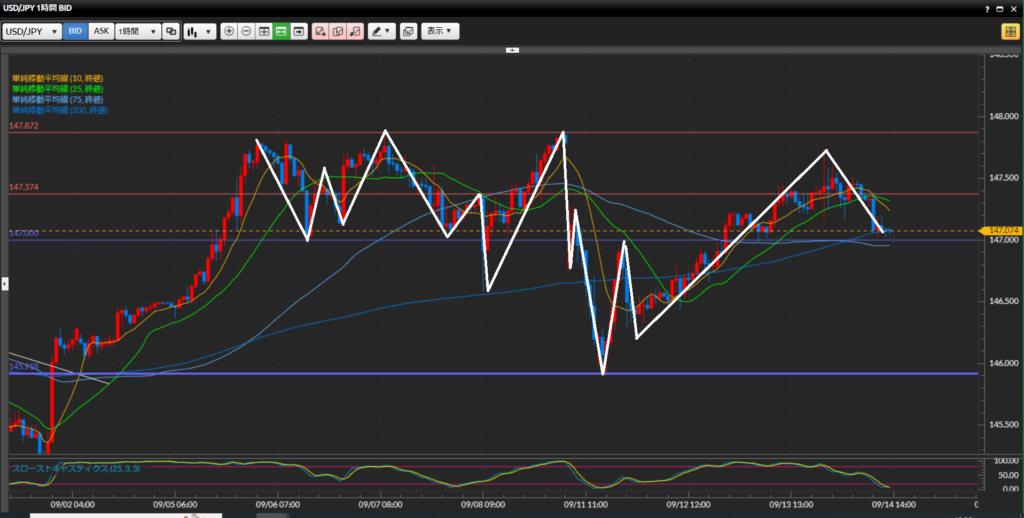Screen dimensions: 1024x518
Task: Click the delete drawing object pink icon
Action: (x=354, y=31)
